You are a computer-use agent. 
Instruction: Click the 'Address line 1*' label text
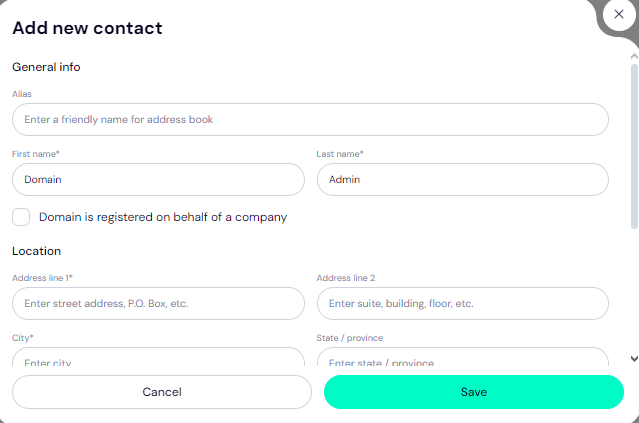coord(42,277)
